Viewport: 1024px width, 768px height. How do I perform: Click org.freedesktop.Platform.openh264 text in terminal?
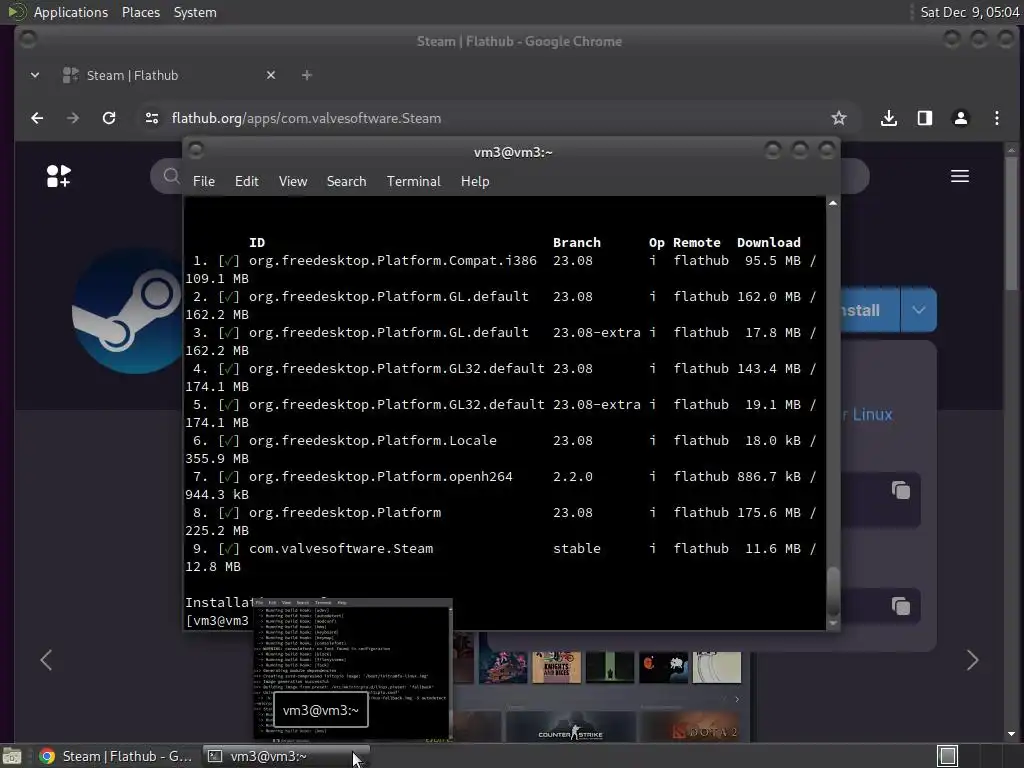tap(381, 477)
